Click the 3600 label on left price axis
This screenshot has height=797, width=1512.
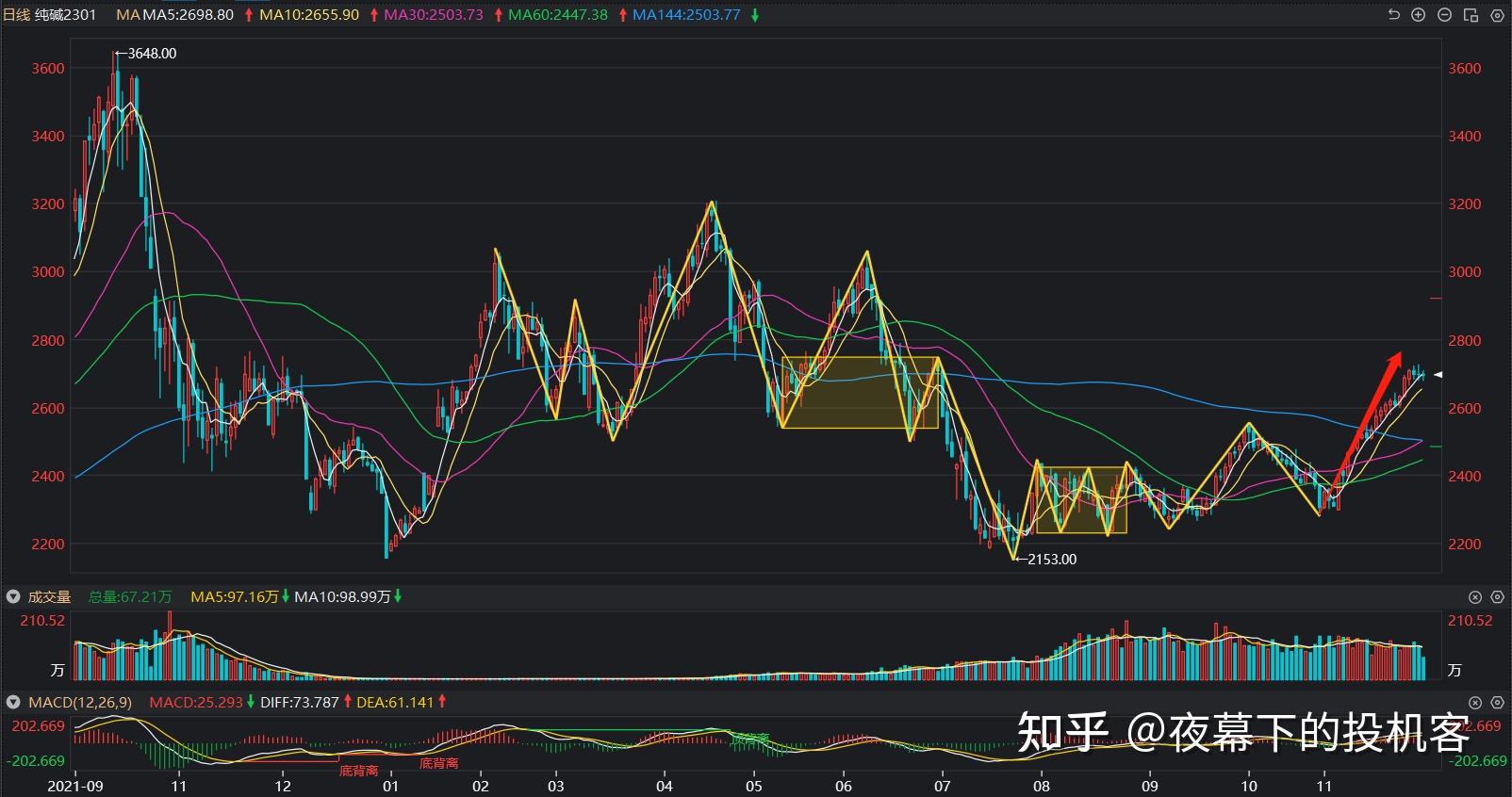pos(48,68)
